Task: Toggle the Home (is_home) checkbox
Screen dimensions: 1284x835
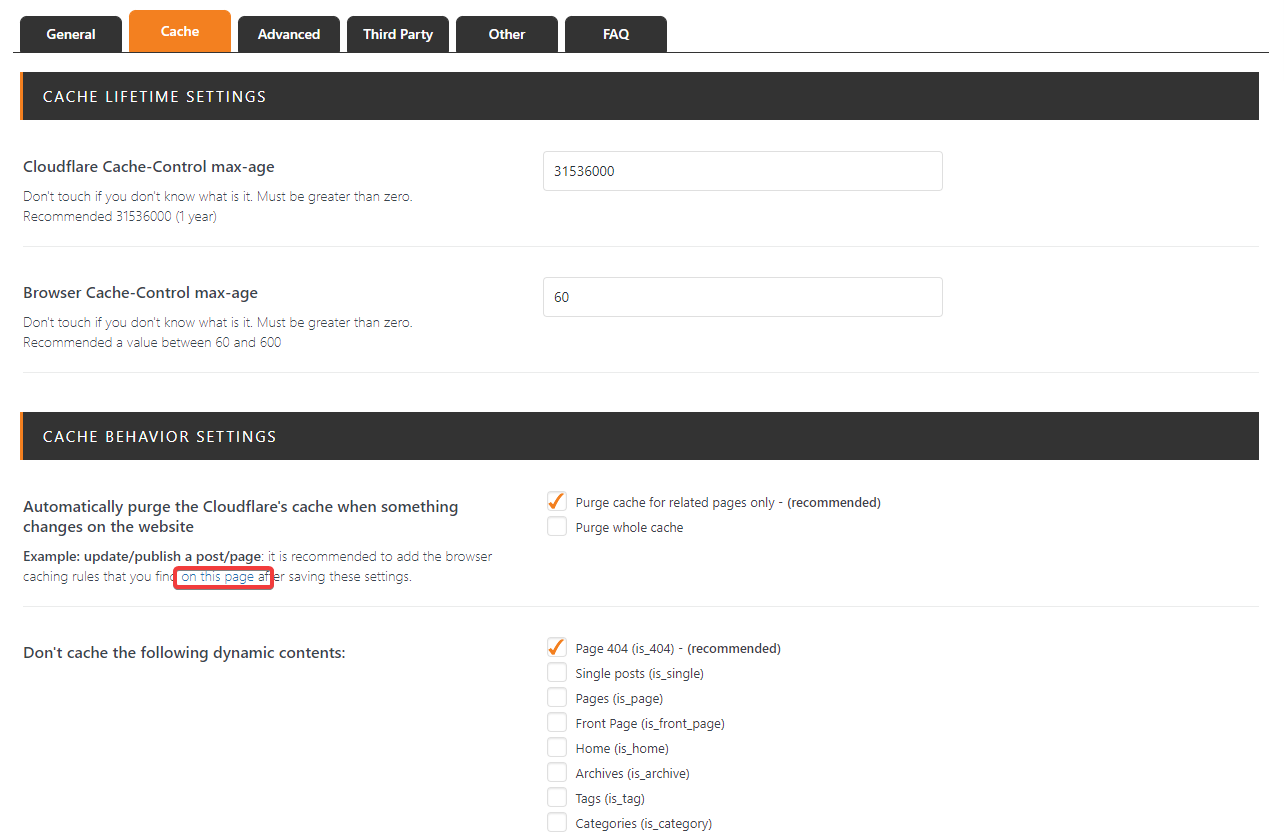Action: tap(557, 748)
